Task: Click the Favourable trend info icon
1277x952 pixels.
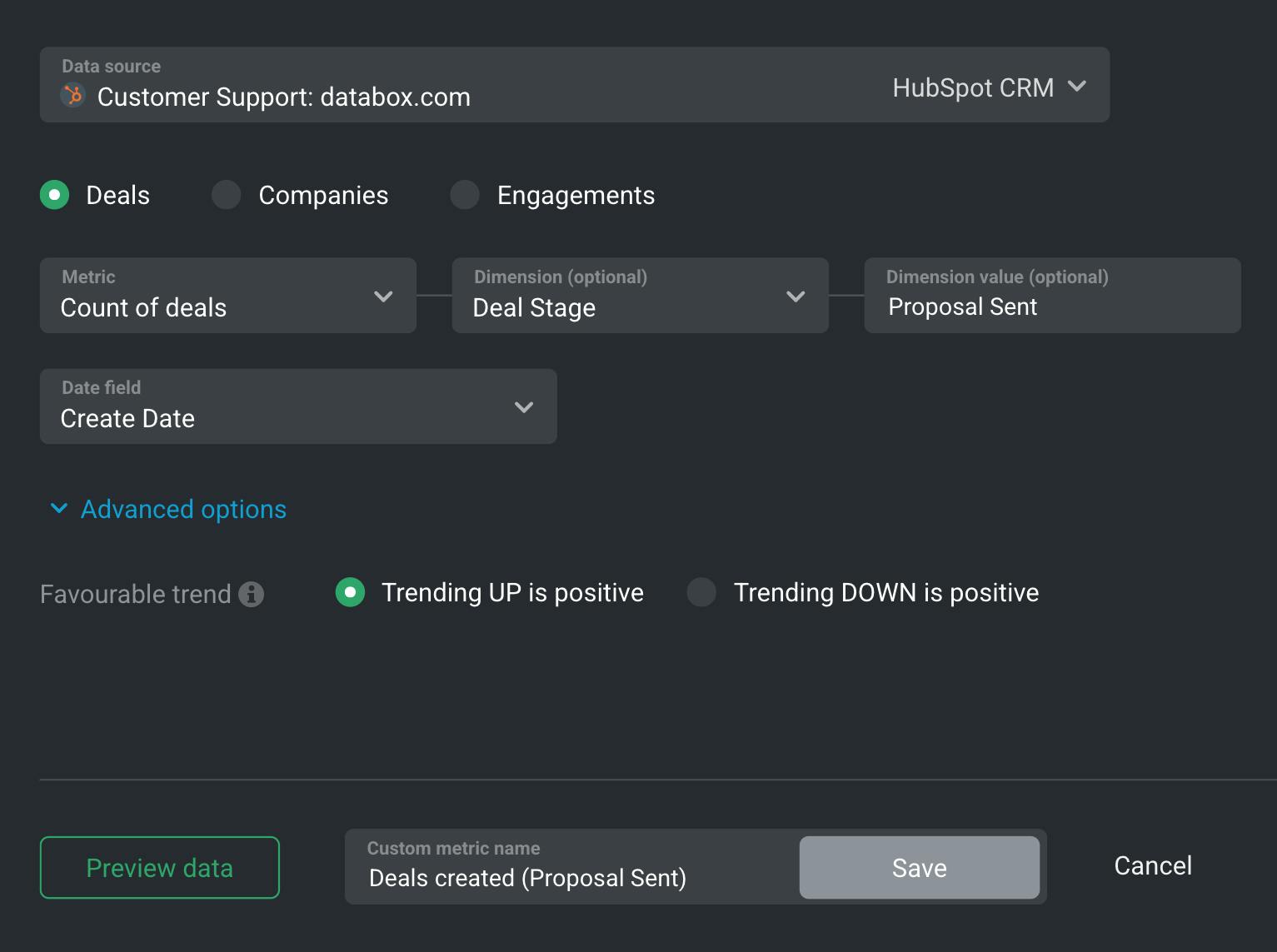Action: coord(251,594)
